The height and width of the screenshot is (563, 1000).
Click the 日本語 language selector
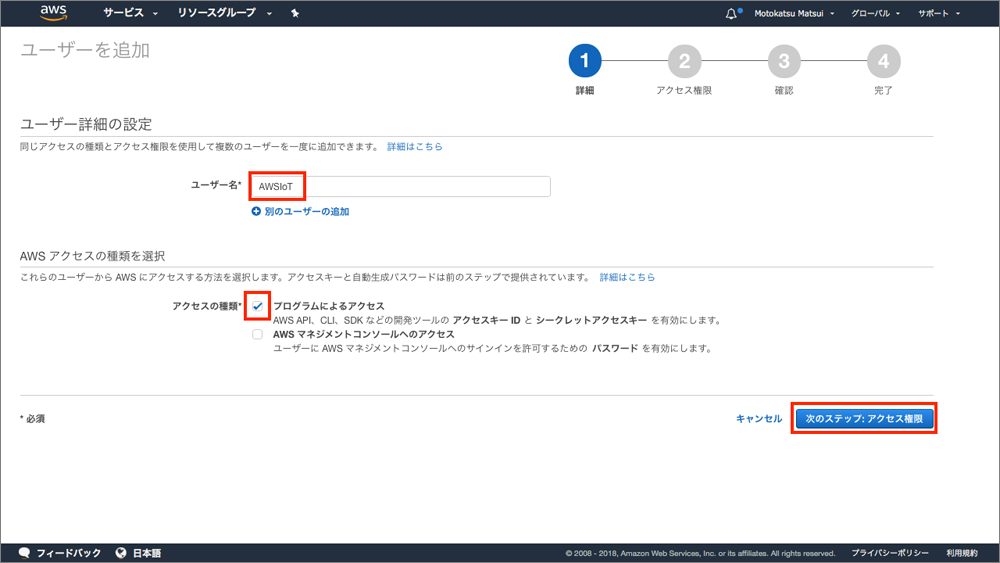[x=147, y=553]
